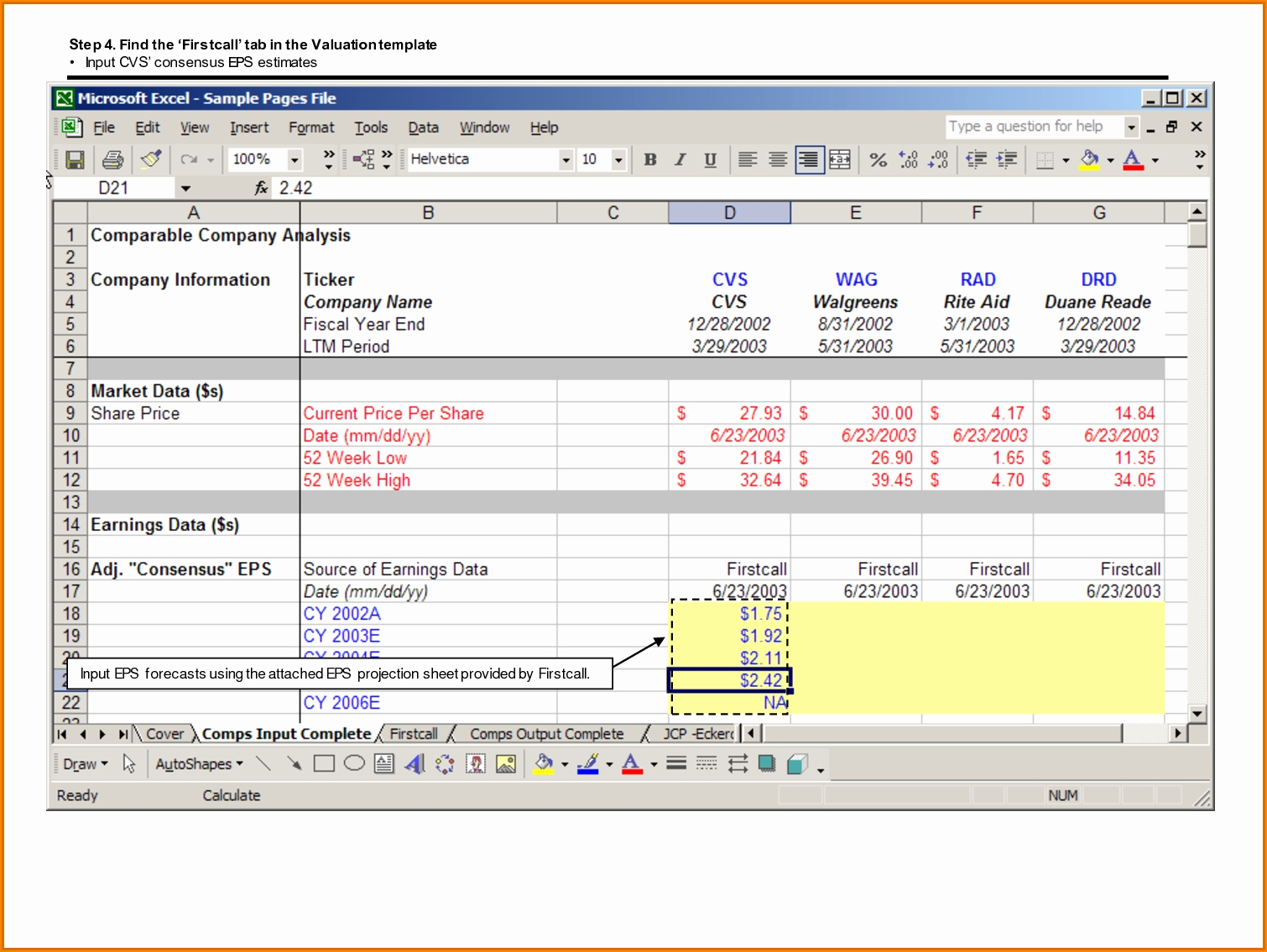The width and height of the screenshot is (1267, 952).
Task: Click Insert Diagram or Organization Chart icon
Action: [445, 763]
